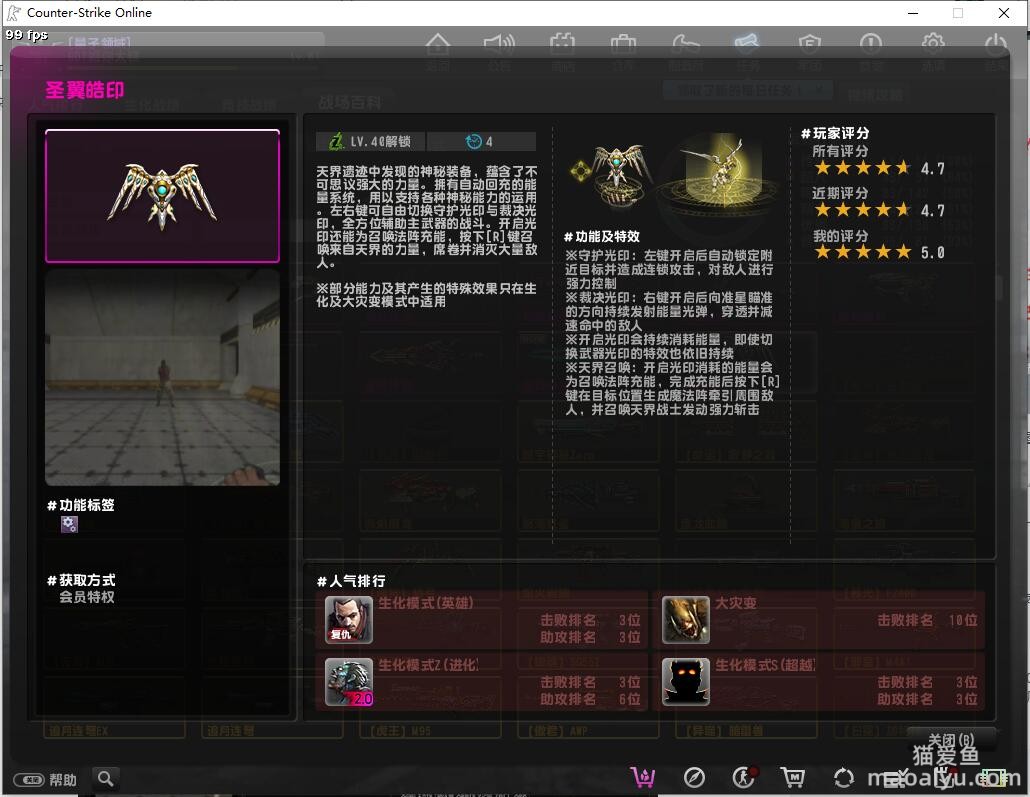
Task: Click the 大灾变 mode creature icon
Action: [x=686, y=620]
